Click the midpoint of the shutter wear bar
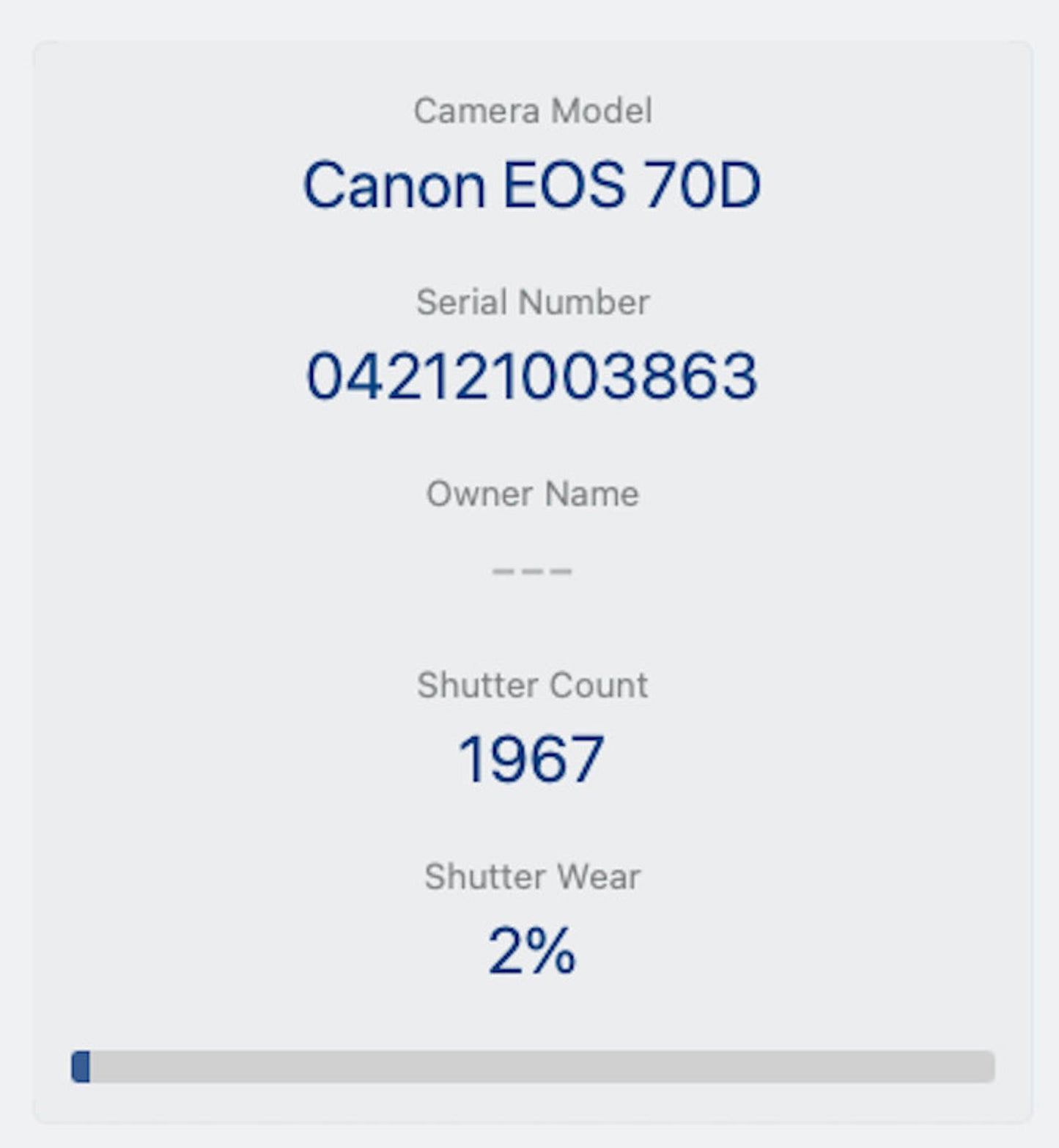 [533, 1067]
